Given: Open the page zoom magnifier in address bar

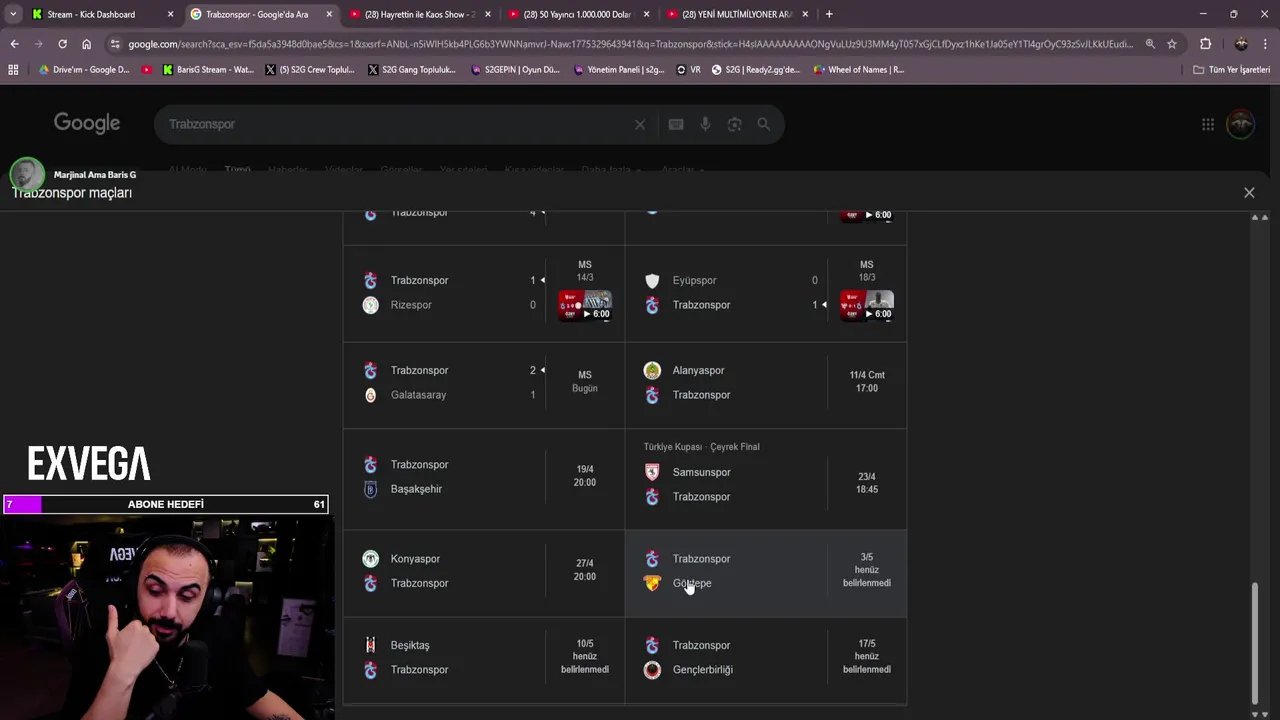Looking at the screenshot, I should (x=1150, y=44).
